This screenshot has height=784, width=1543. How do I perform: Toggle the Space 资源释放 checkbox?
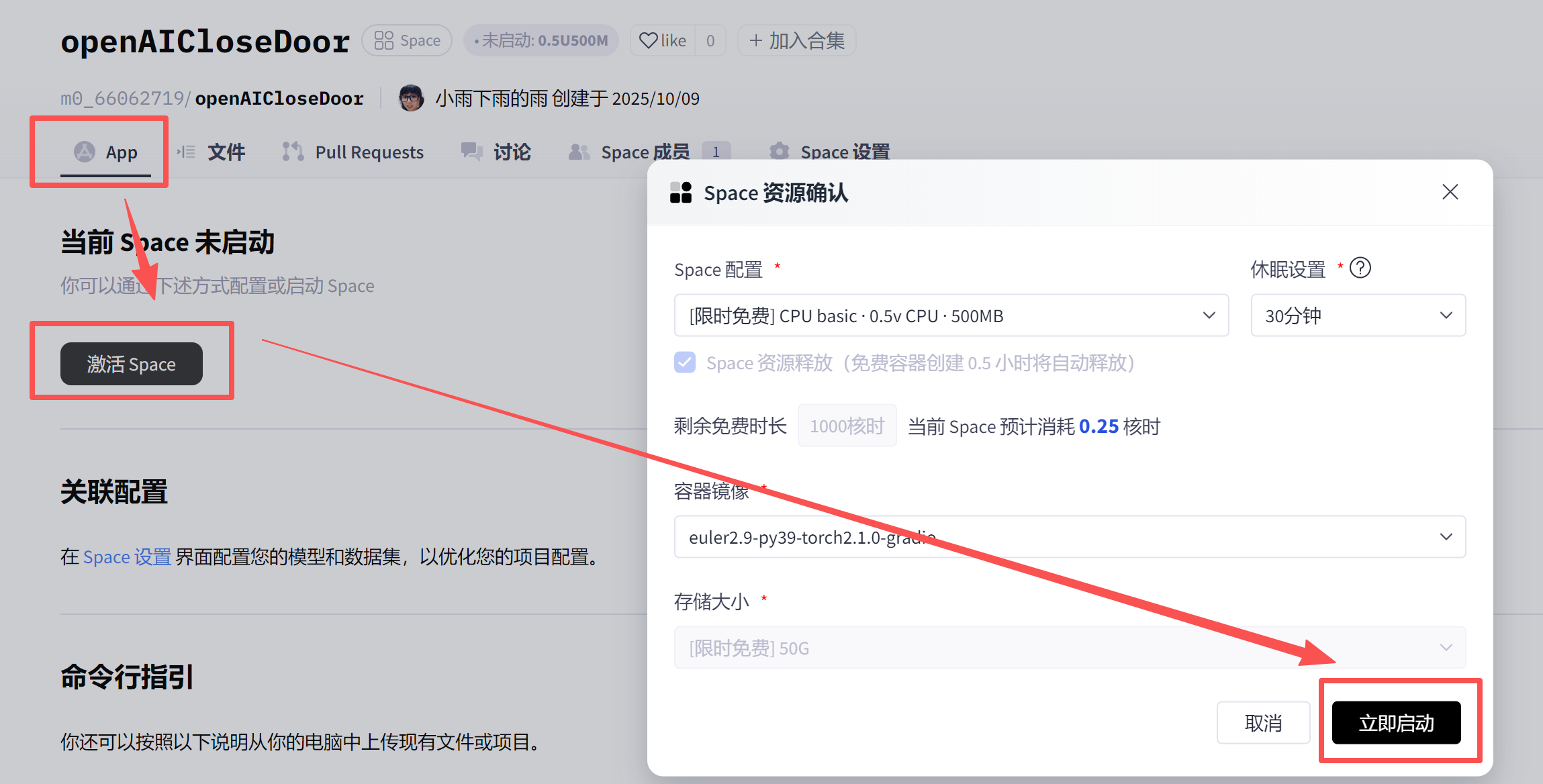coord(685,362)
